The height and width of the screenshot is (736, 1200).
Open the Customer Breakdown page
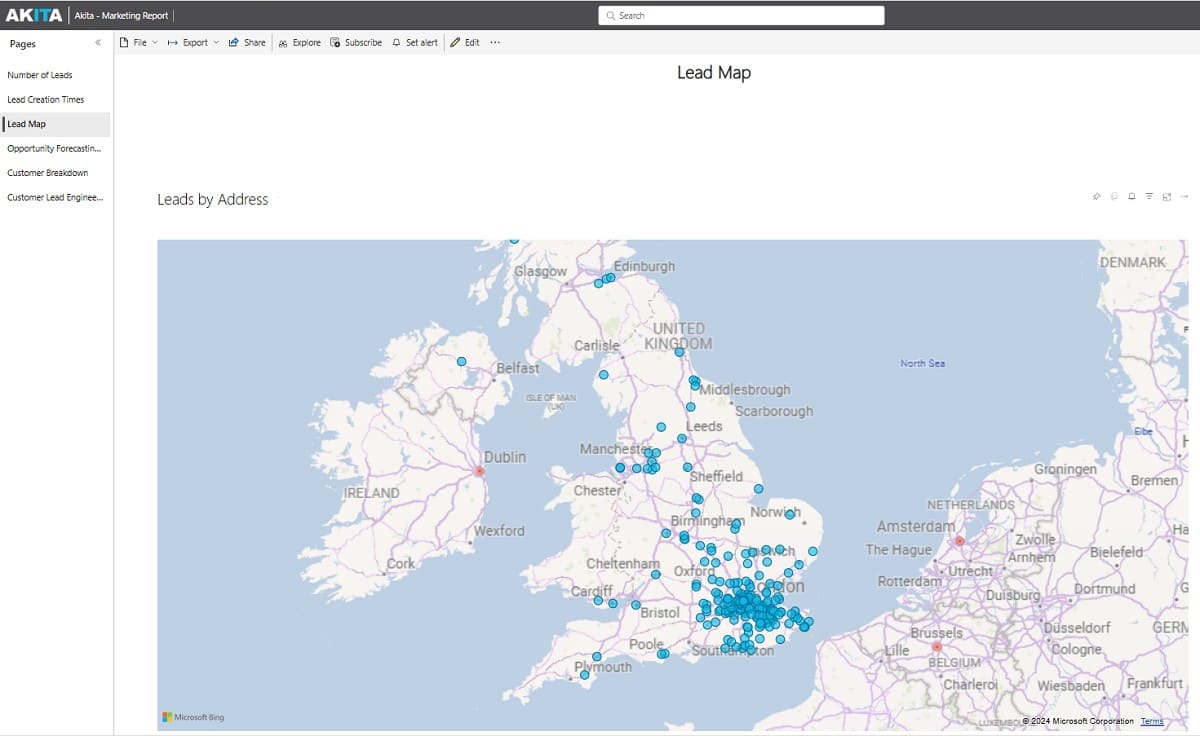[46, 172]
